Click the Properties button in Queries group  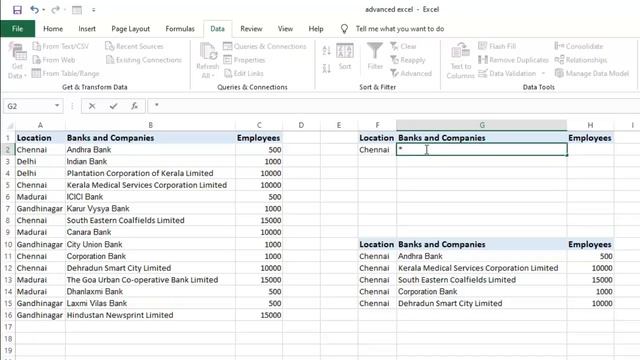click(x=244, y=60)
